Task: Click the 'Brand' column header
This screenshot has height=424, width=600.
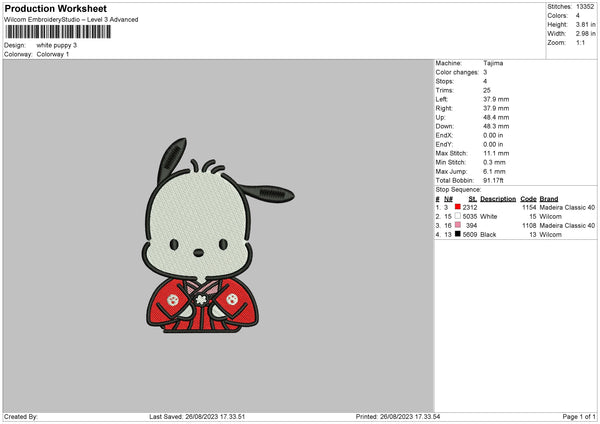Action: point(549,199)
